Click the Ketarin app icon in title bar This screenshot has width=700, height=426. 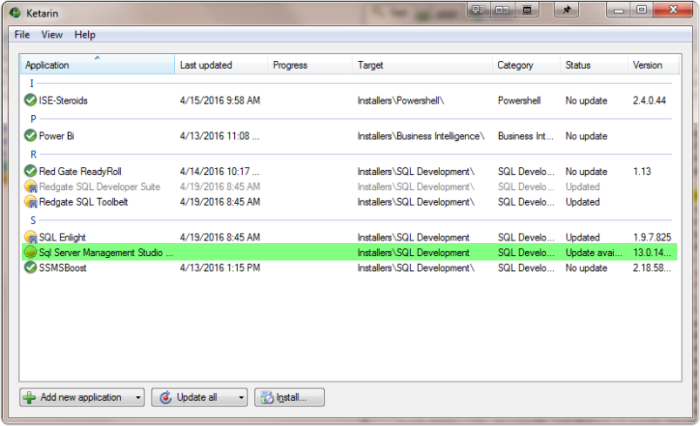point(12,11)
